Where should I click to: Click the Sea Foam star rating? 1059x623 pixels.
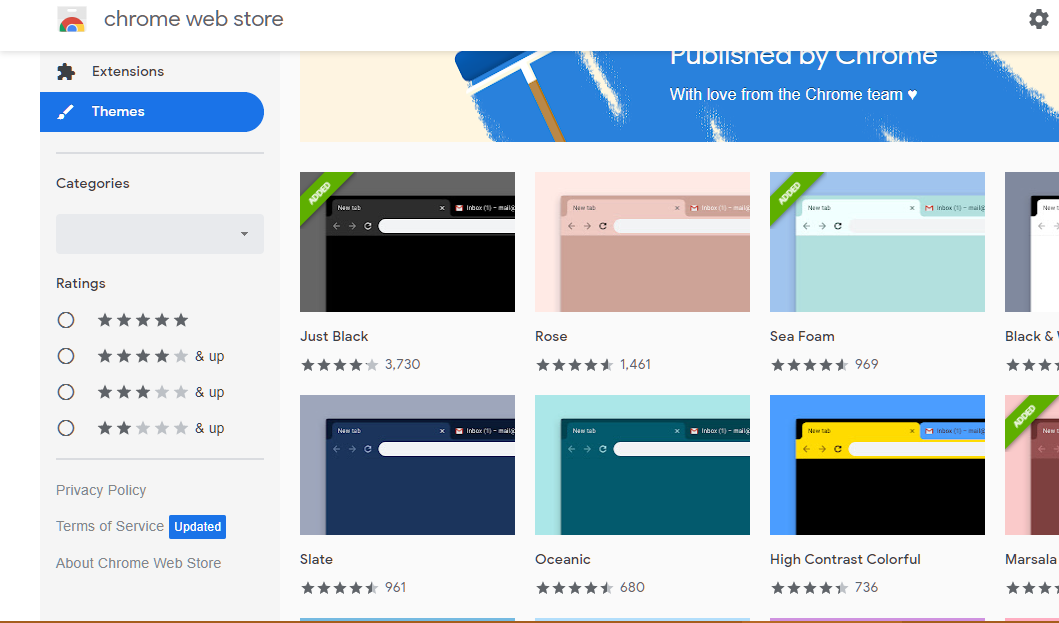point(810,365)
